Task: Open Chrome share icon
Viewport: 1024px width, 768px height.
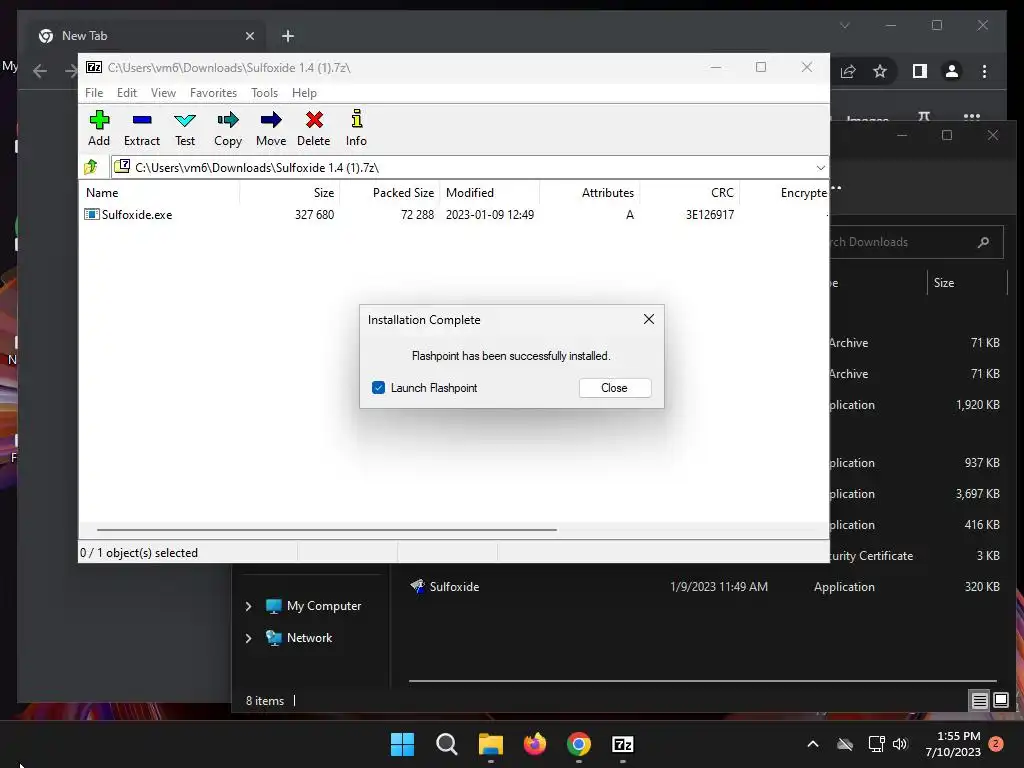Action: tap(848, 71)
